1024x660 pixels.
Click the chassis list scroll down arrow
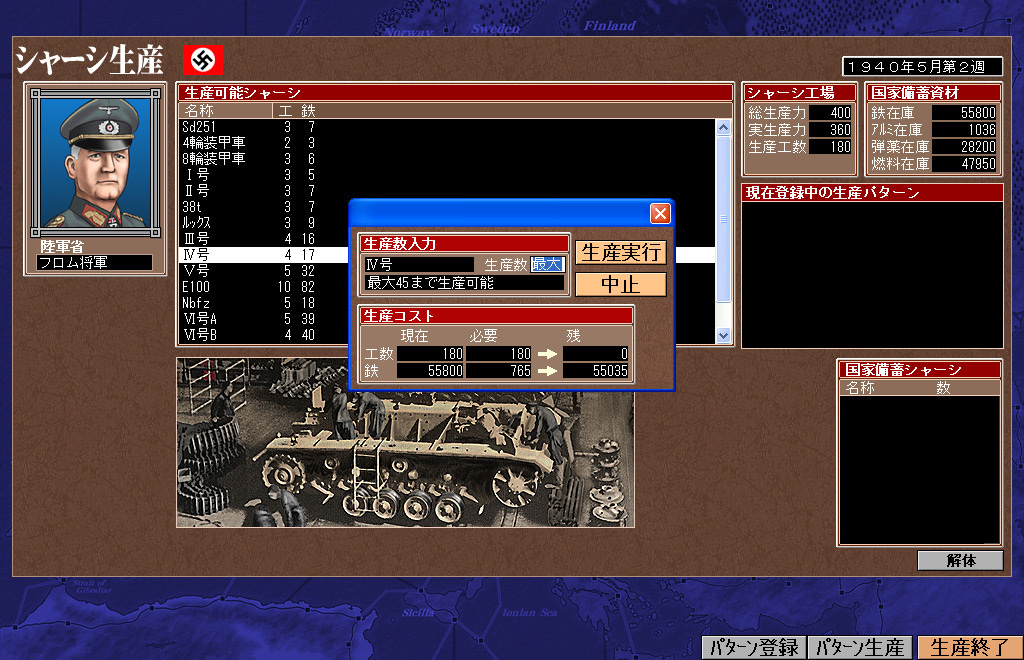pyautogui.click(x=723, y=336)
